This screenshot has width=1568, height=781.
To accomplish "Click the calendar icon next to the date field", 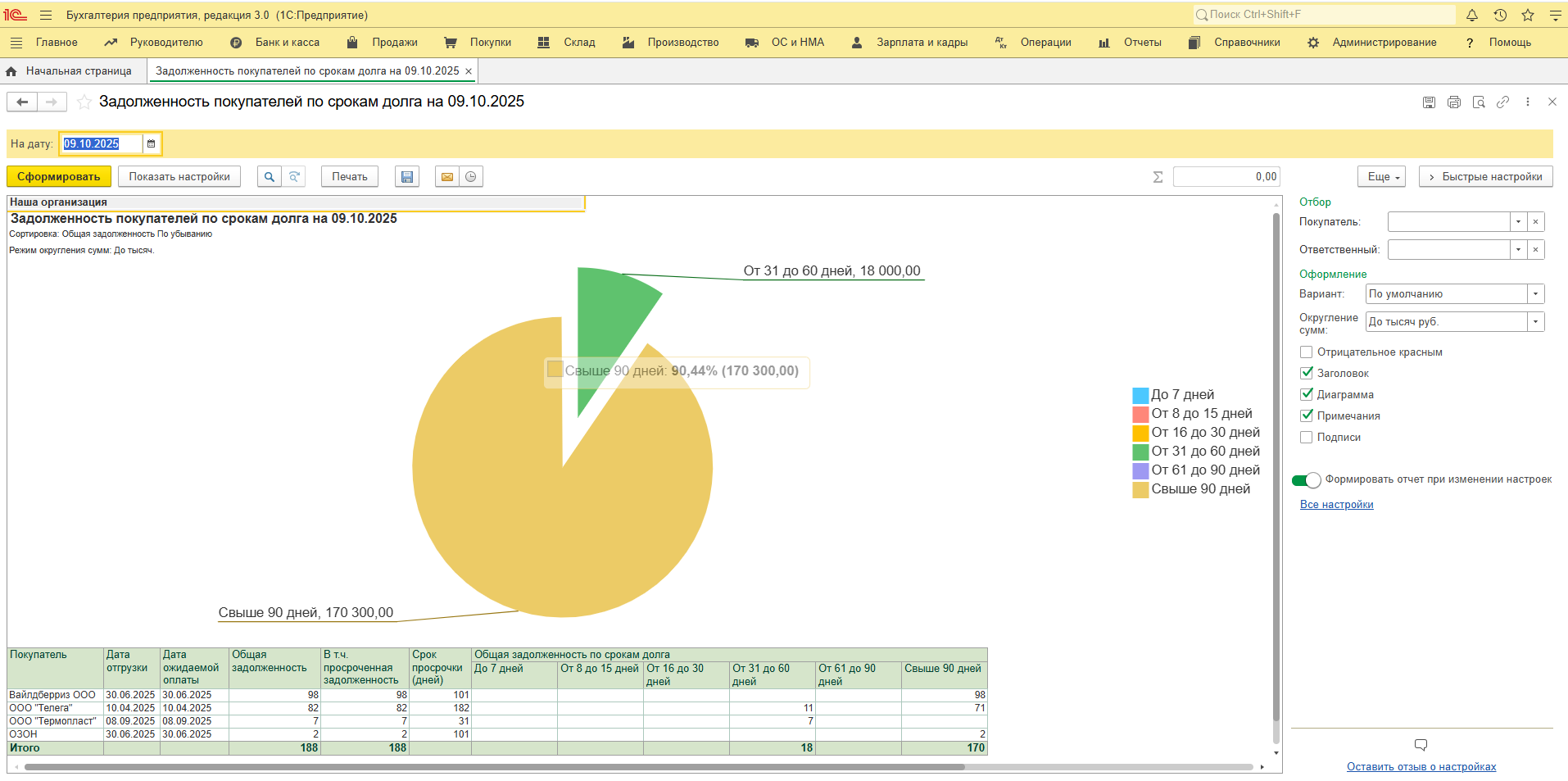I will point(151,144).
